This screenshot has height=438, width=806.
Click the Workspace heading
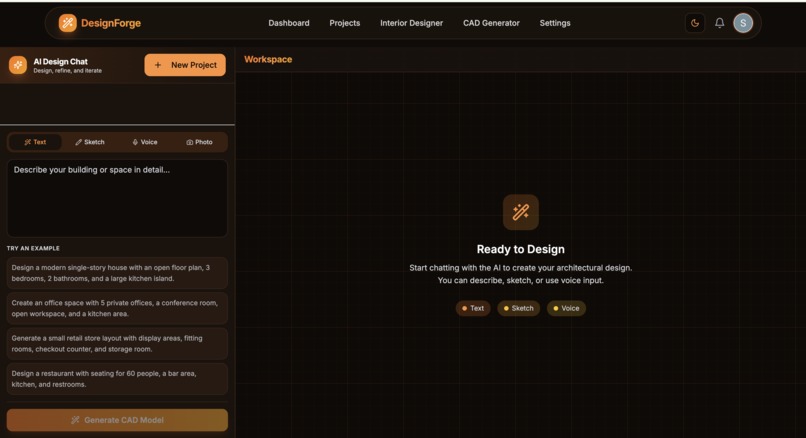(x=268, y=60)
